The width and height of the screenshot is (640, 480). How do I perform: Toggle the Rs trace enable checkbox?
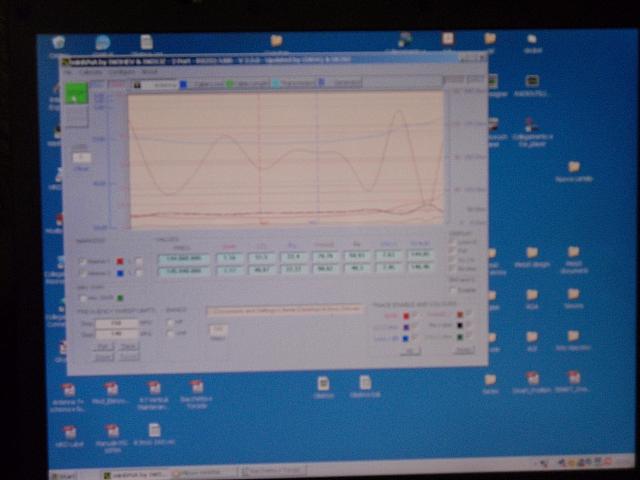[x=469, y=325]
